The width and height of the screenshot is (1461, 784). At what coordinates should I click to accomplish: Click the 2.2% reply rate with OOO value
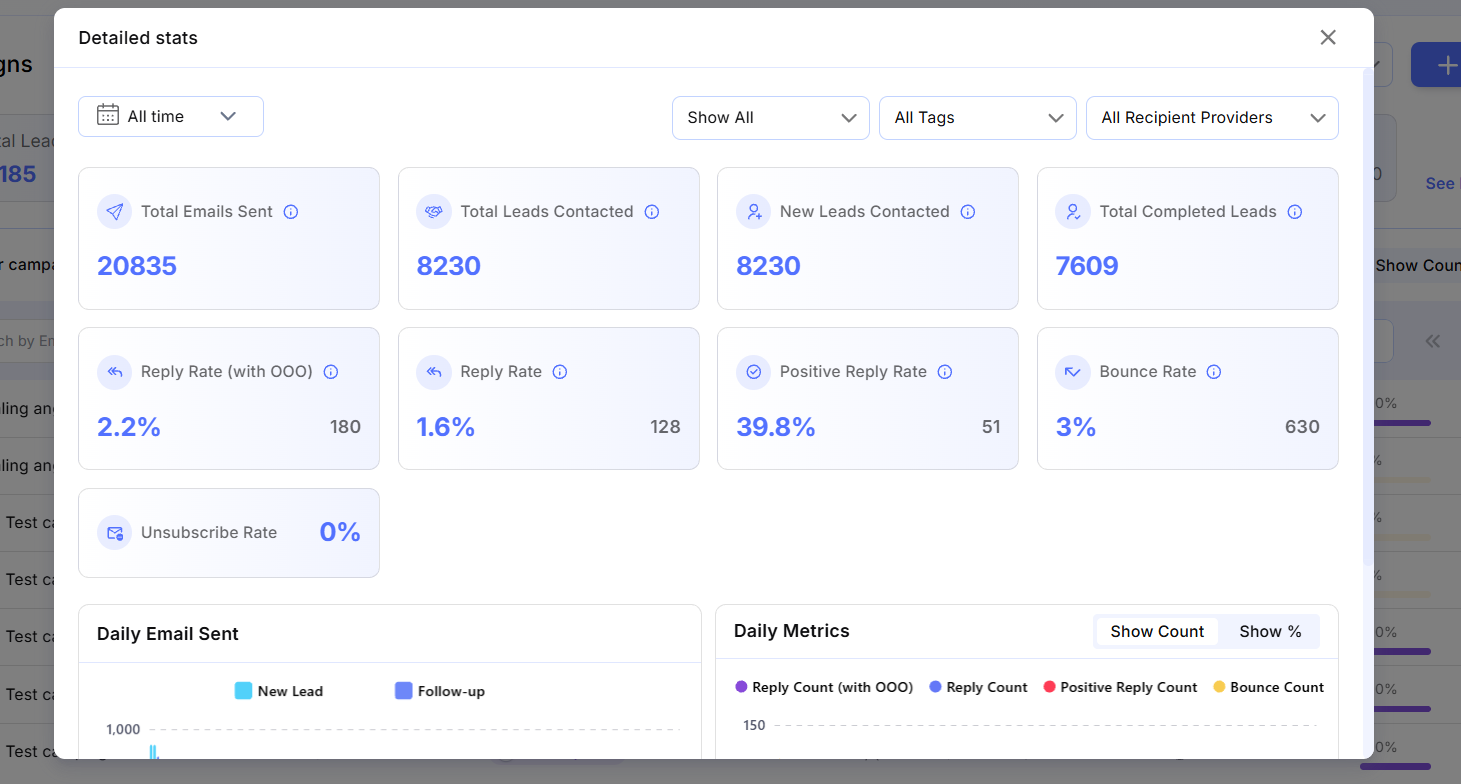point(129,427)
